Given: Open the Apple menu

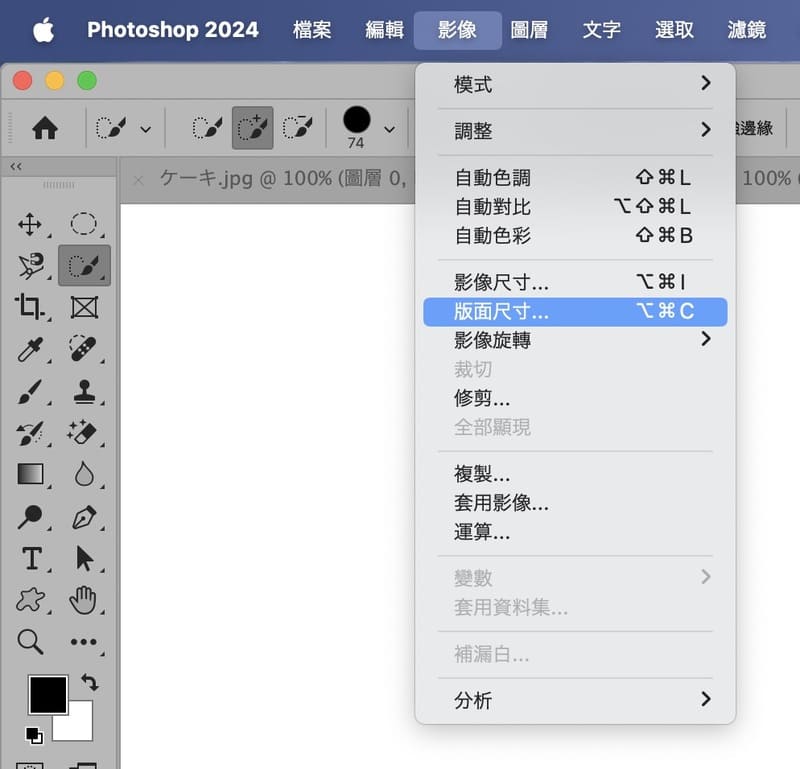Looking at the screenshot, I should pyautogui.click(x=44, y=30).
